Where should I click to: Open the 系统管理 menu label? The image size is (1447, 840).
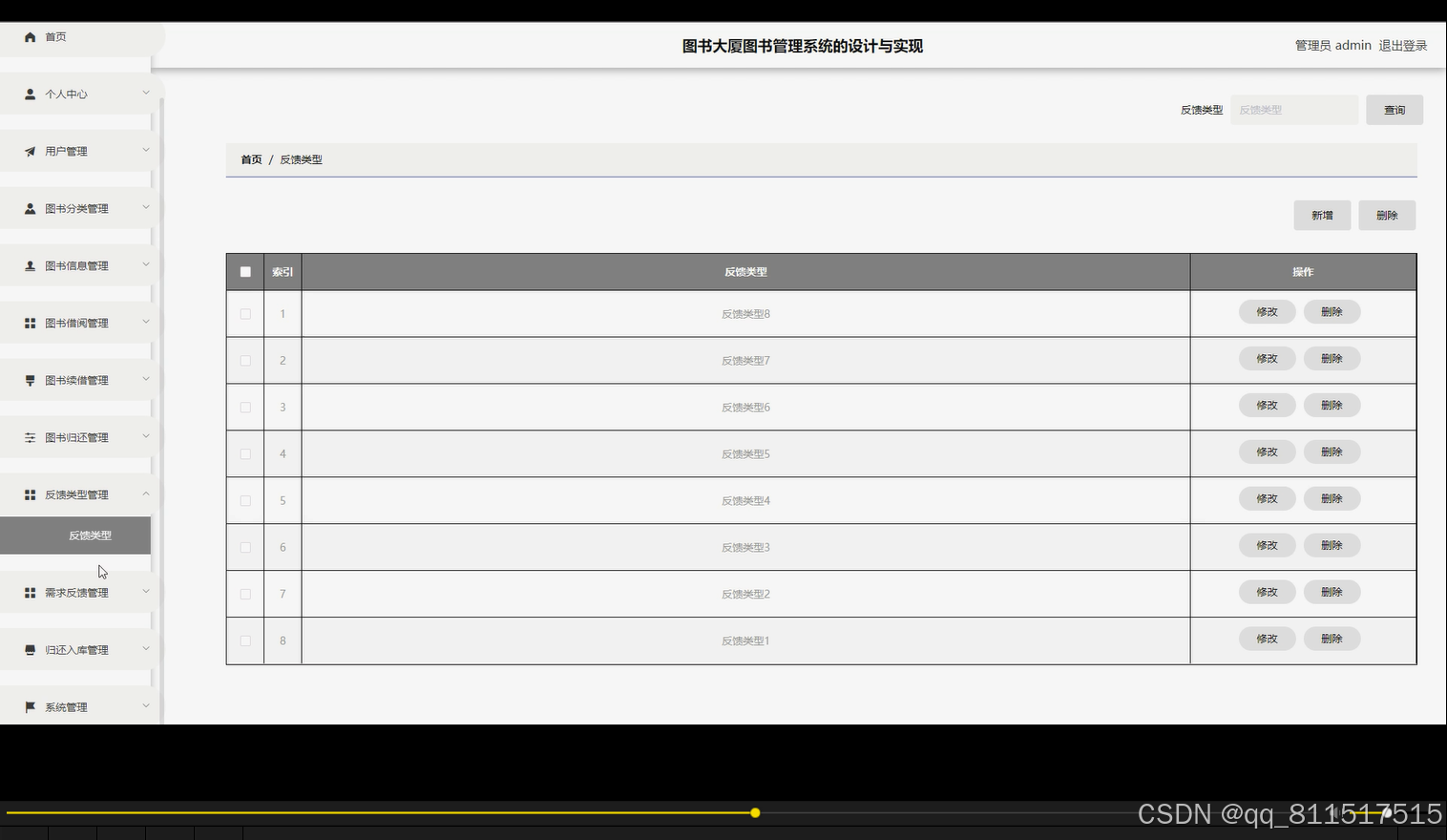pos(66,707)
